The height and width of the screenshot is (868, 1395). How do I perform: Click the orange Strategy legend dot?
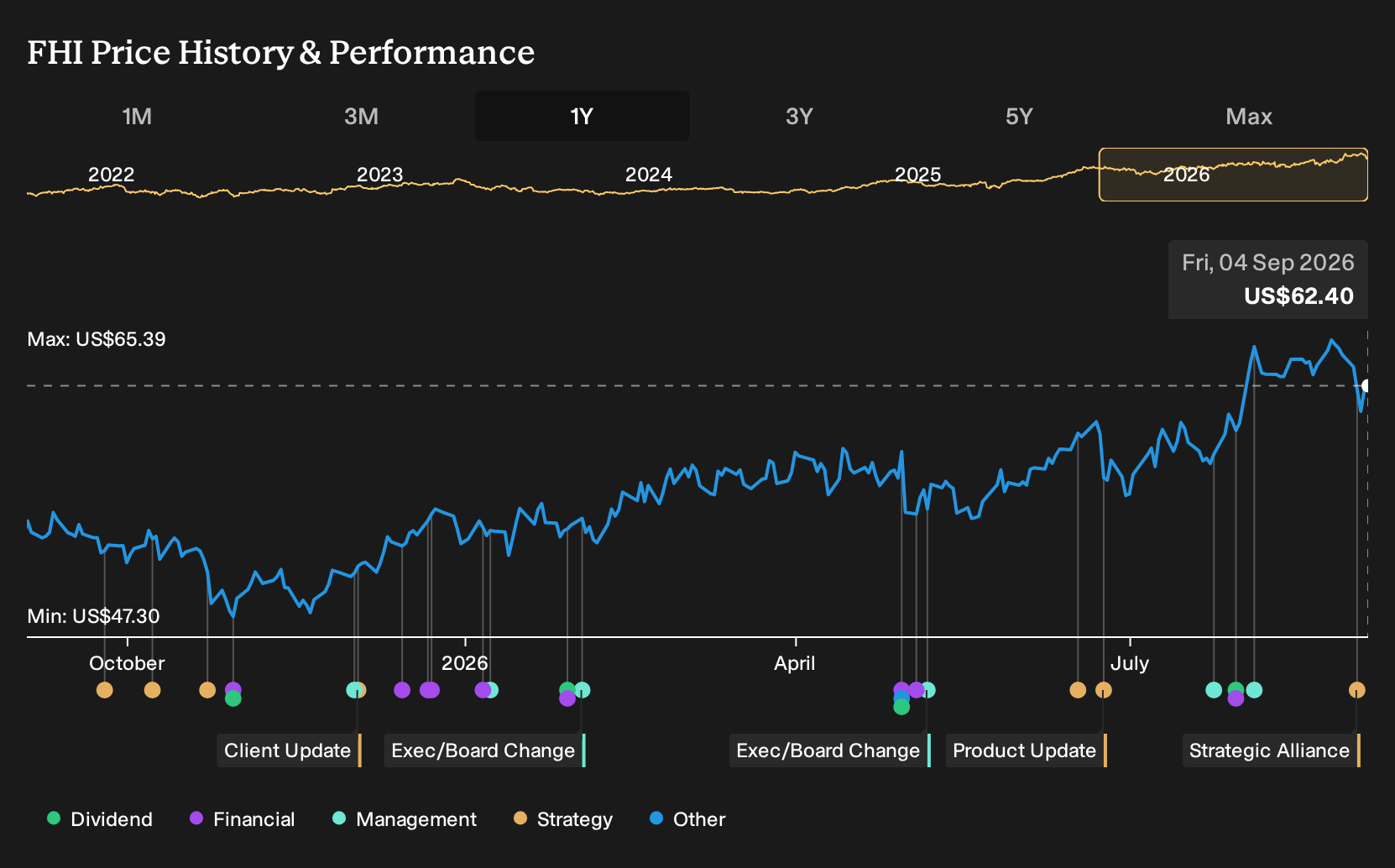(520, 818)
